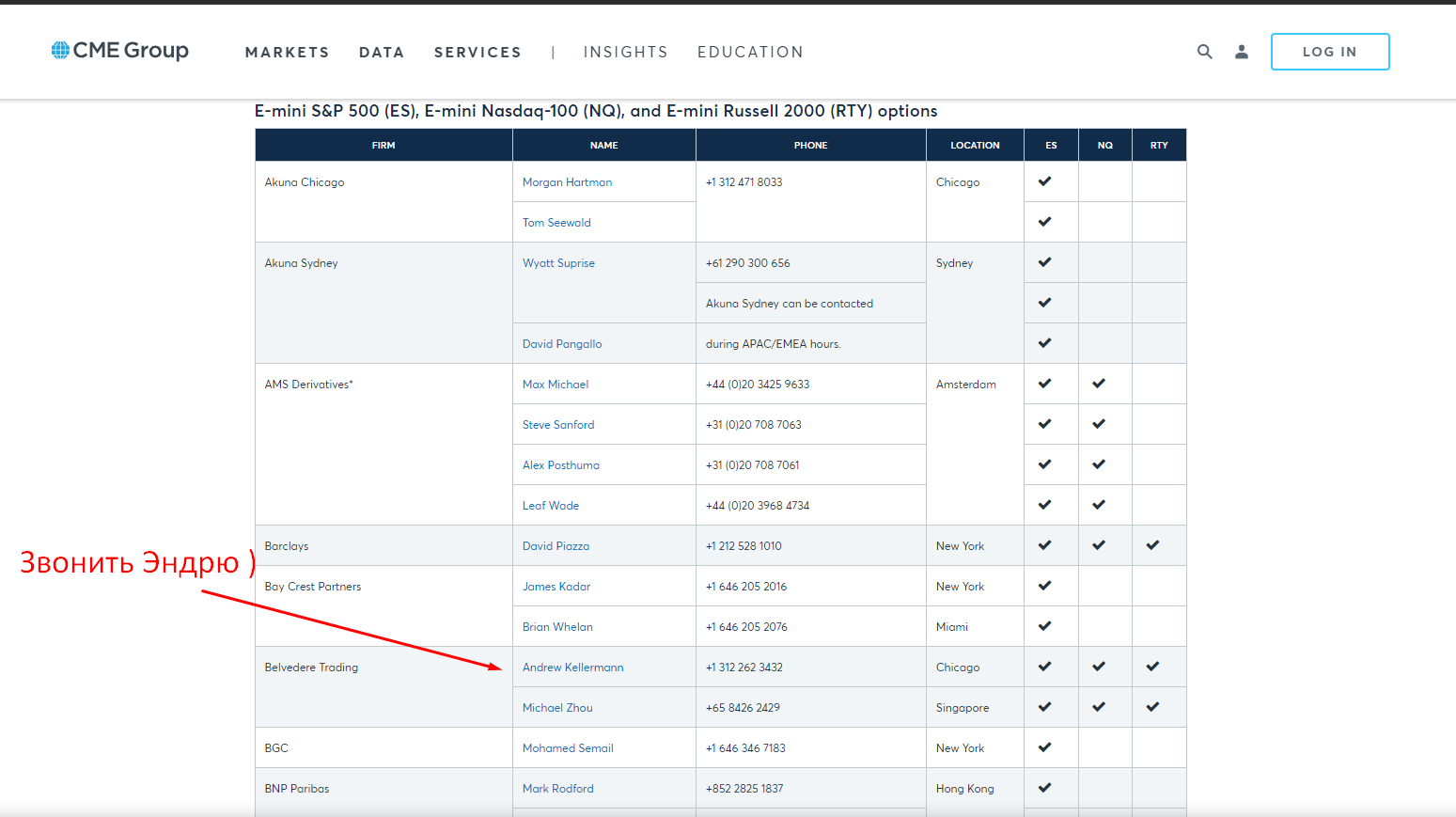
Task: Select phone number +1 646 205 2016
Action: click(746, 587)
